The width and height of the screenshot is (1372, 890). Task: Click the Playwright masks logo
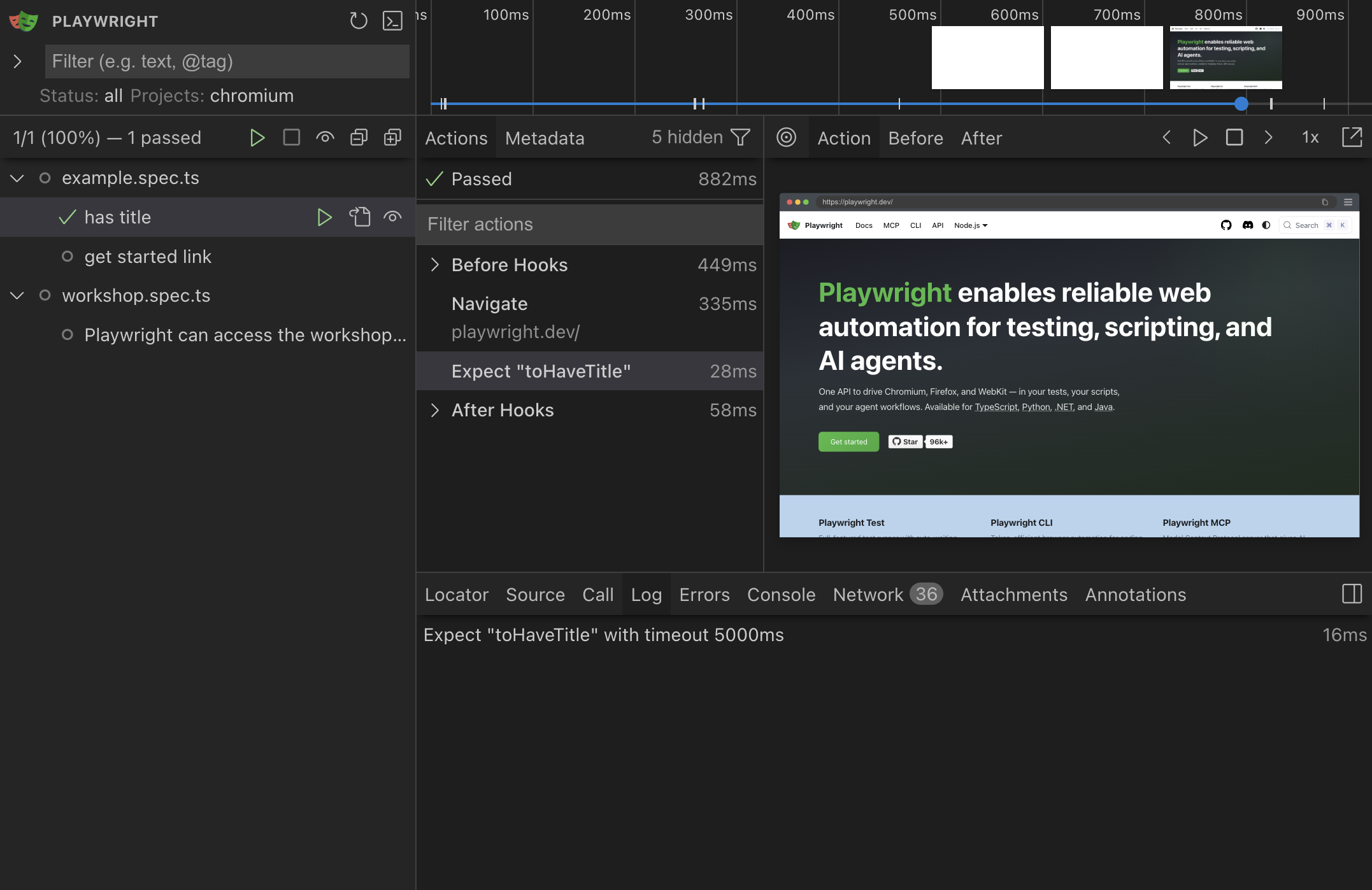pos(24,21)
